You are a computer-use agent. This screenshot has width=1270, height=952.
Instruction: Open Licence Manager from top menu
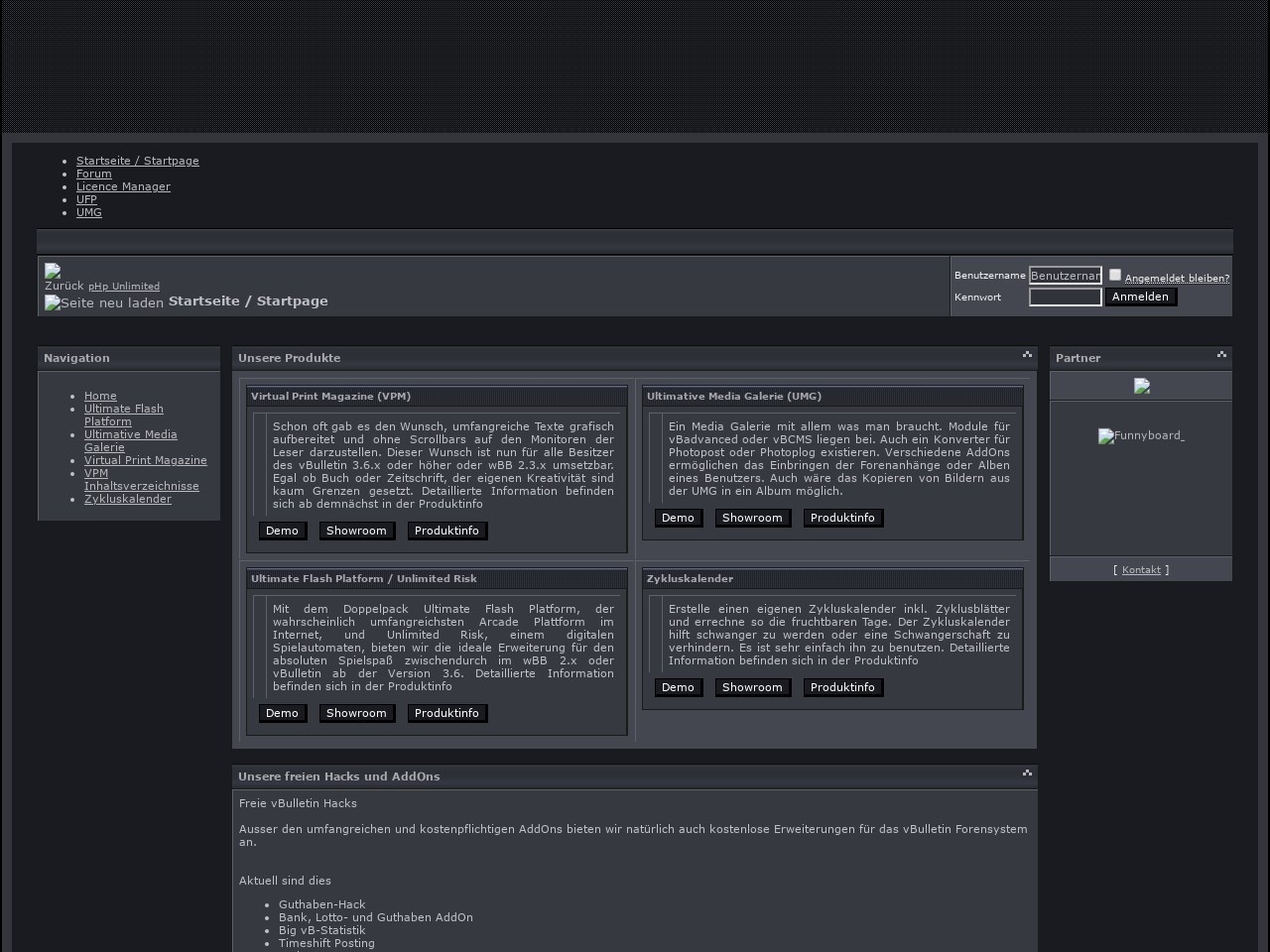(123, 186)
